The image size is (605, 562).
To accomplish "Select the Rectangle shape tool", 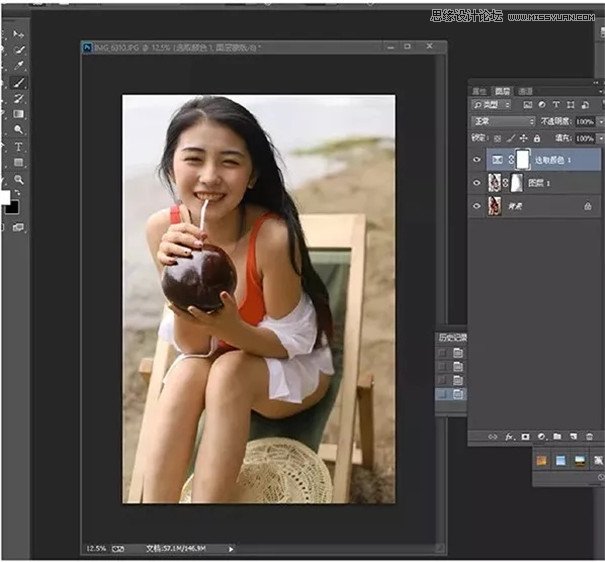I will coord(18,162).
